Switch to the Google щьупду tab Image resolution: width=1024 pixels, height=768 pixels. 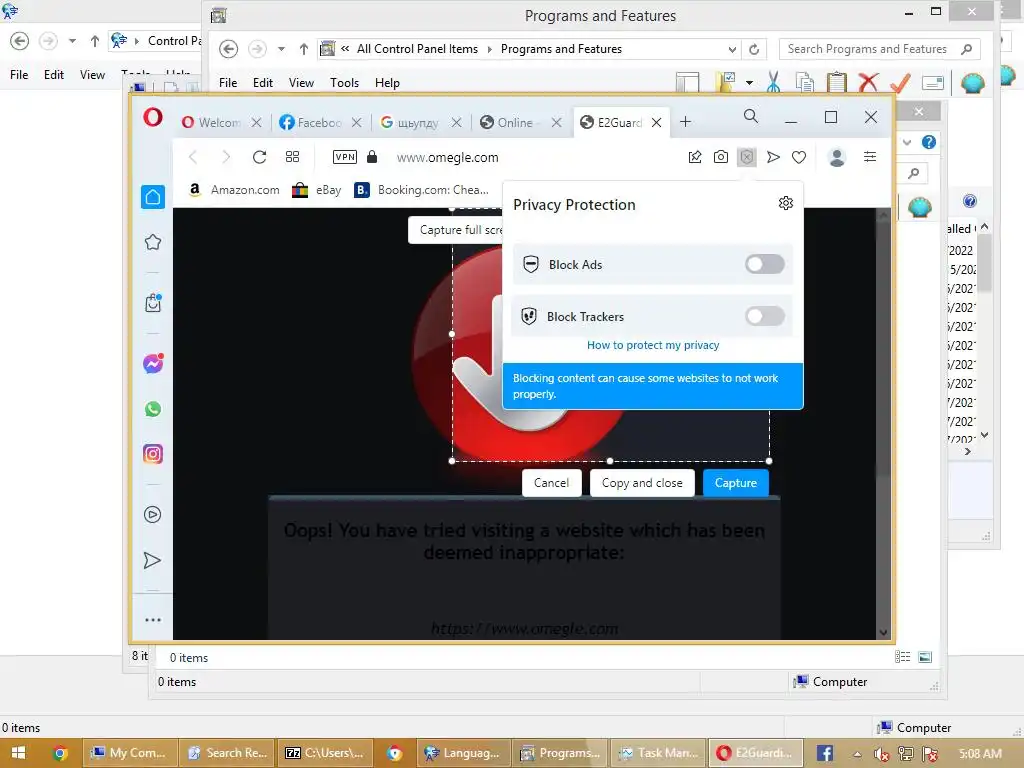coord(409,122)
